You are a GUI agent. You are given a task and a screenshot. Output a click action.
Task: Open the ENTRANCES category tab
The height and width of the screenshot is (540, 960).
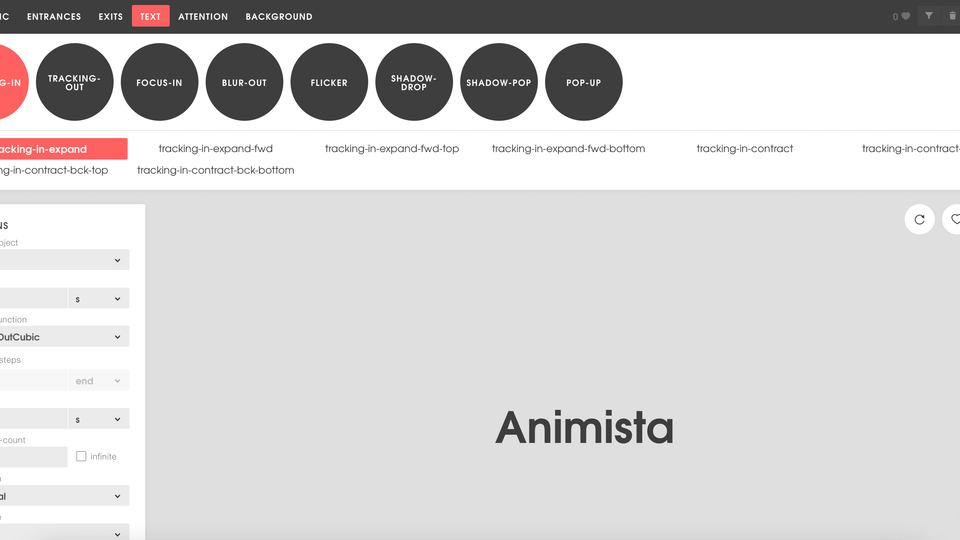tap(54, 17)
